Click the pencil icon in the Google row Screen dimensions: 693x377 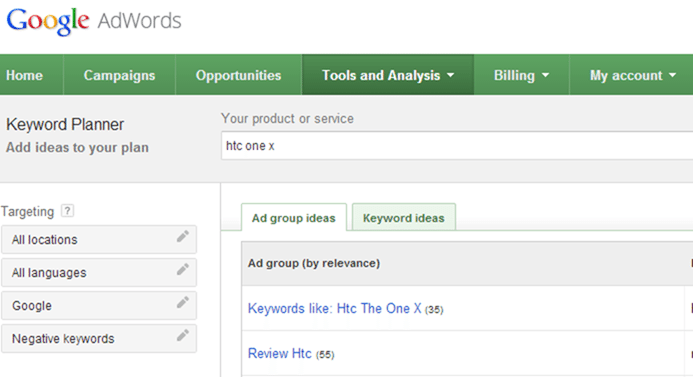coord(183,302)
